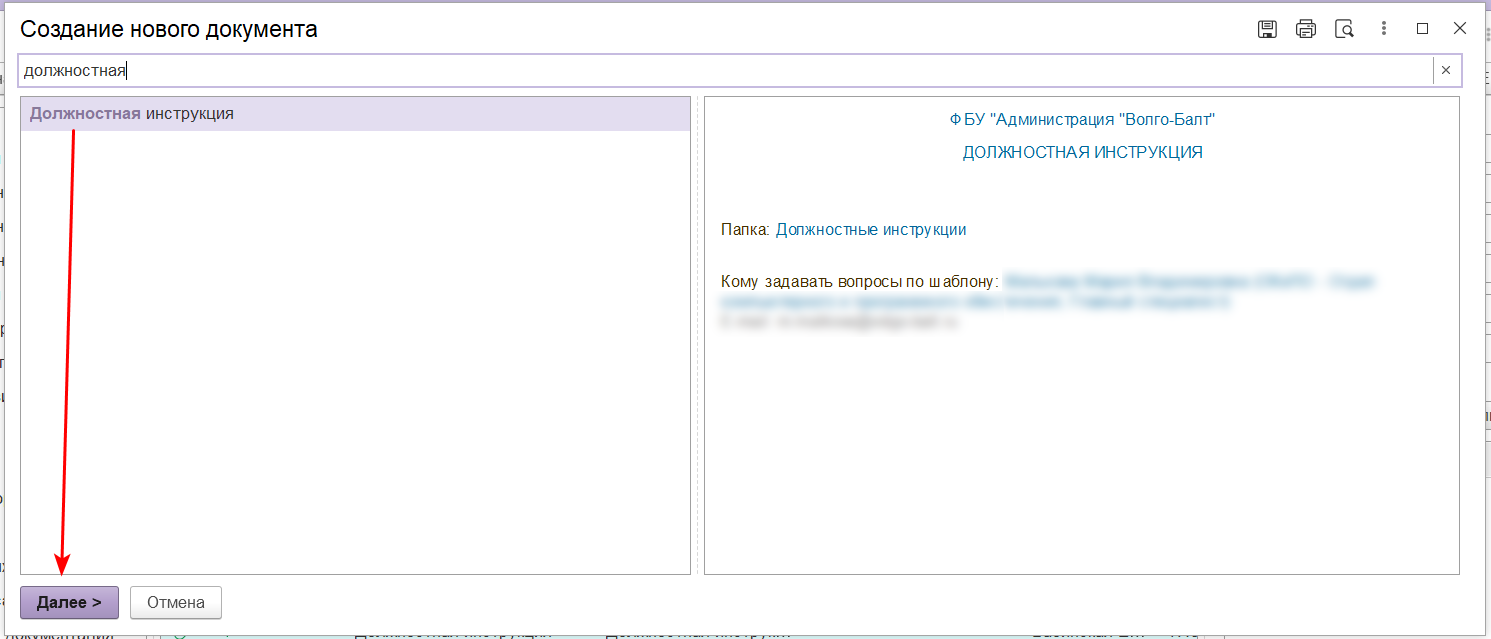This screenshot has height=639, width=1491.
Task: Maximize the document creation dialog
Action: coord(1422,29)
